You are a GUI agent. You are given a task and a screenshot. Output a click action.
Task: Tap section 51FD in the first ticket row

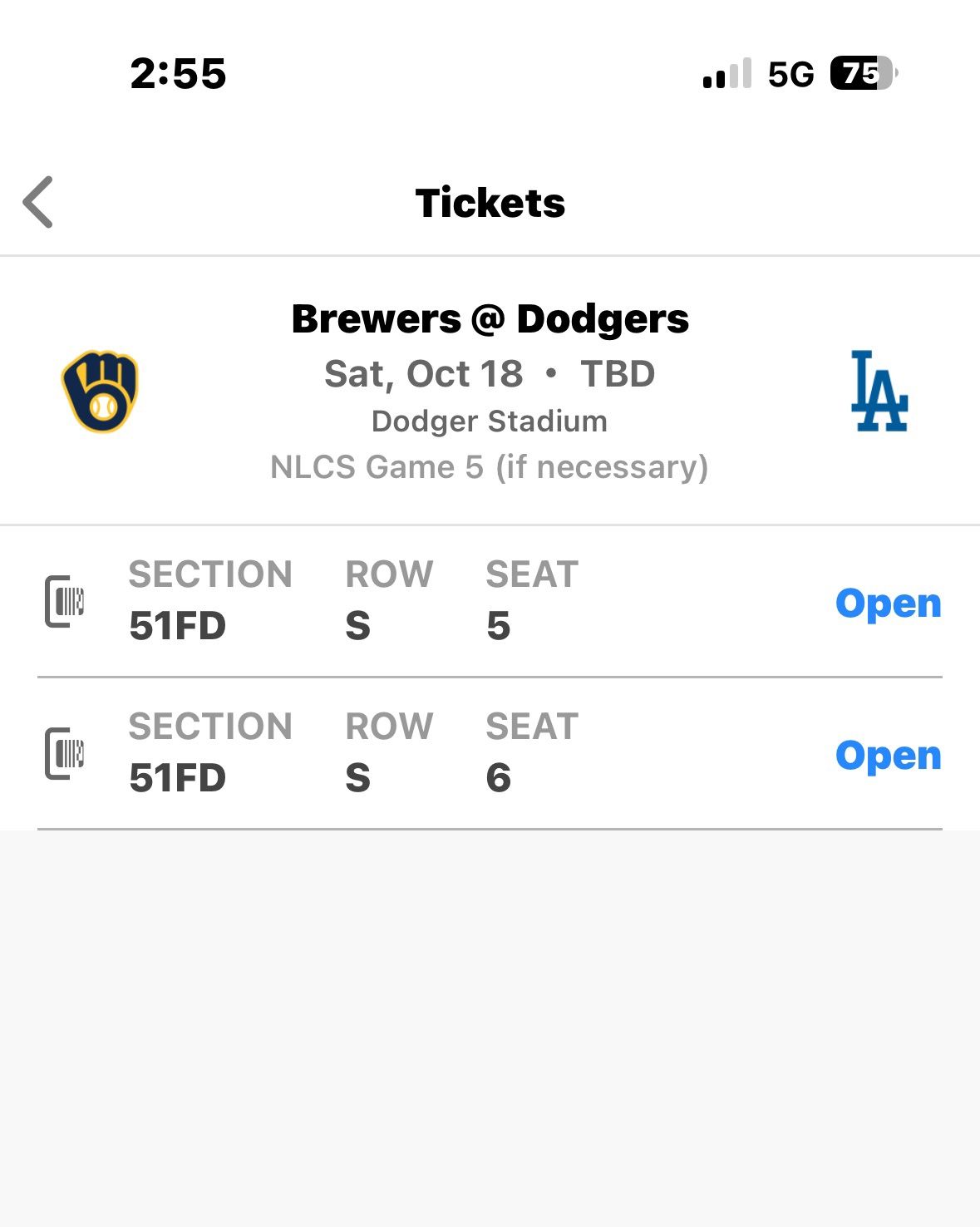178,626
